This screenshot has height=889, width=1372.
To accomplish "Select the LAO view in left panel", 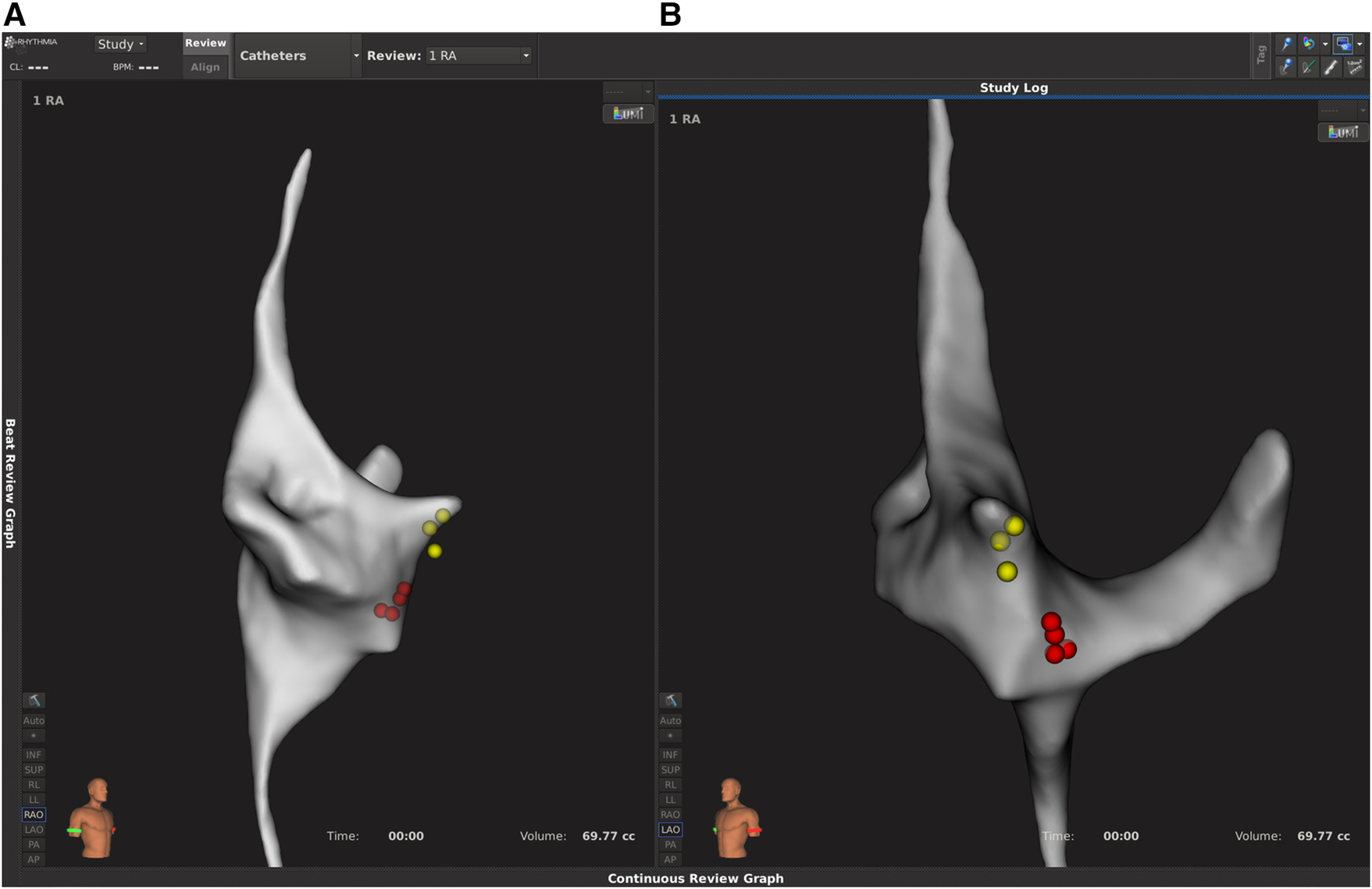I will tap(34, 830).
